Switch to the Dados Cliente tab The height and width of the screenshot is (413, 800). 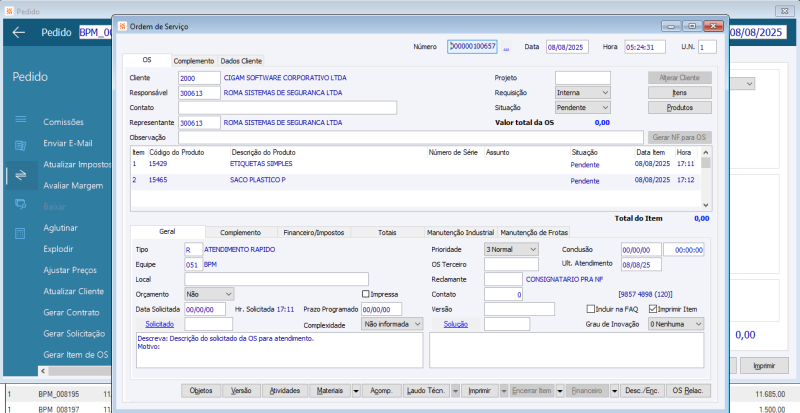pos(241,61)
